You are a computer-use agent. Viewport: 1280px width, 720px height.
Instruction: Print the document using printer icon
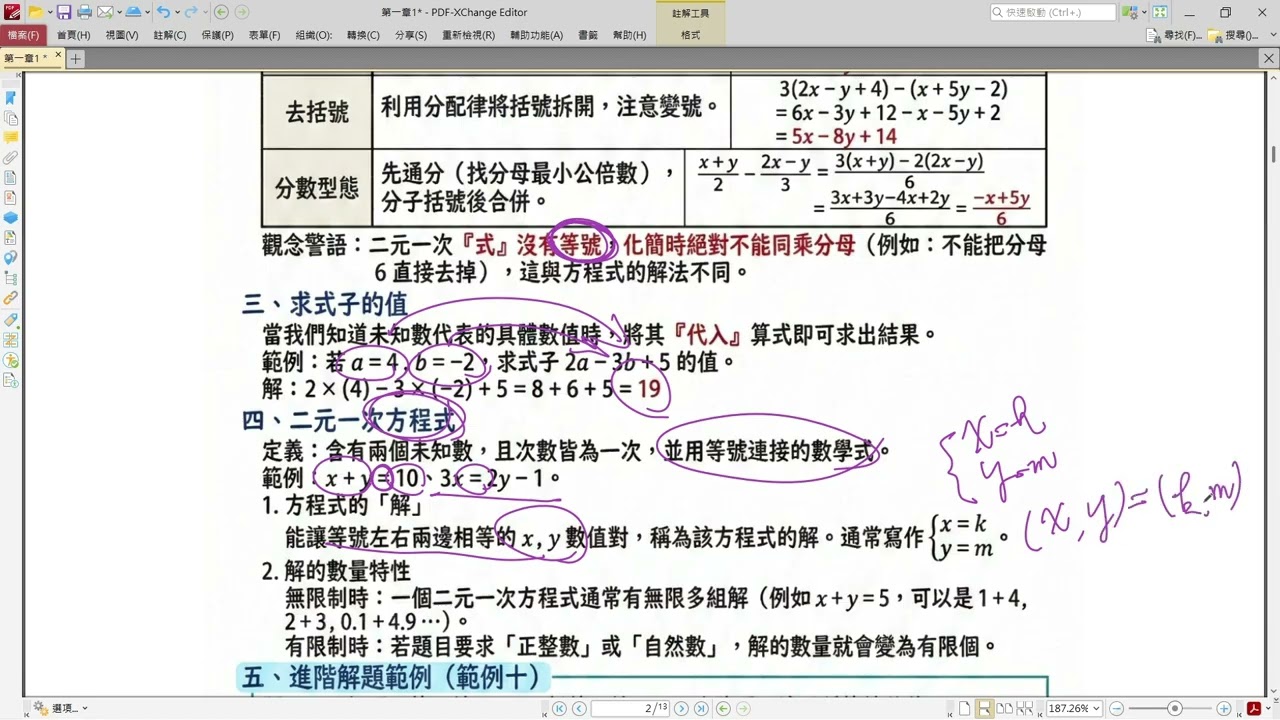click(x=84, y=12)
